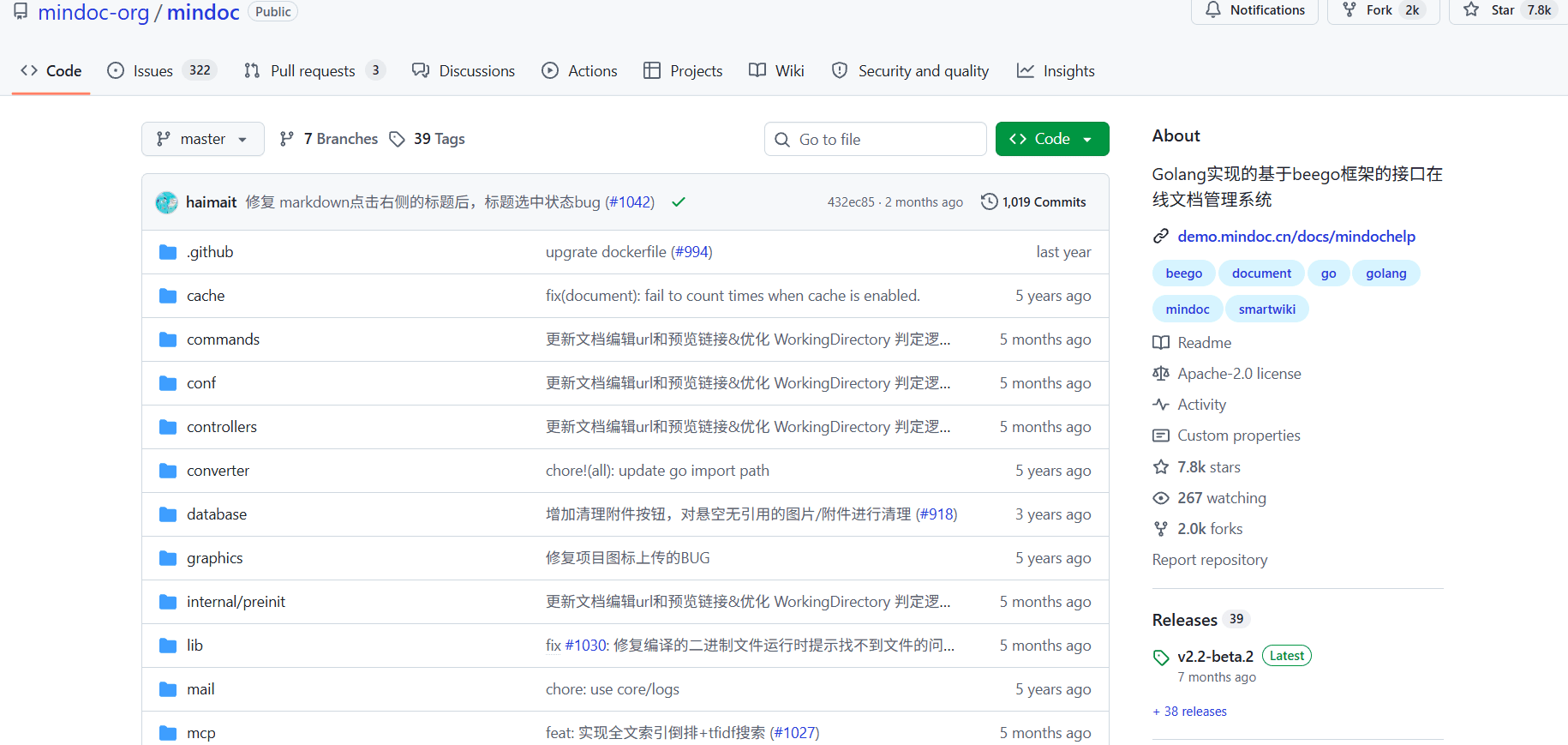1568x745 pixels.
Task: Open the Custom properties link
Action: 1239,436
